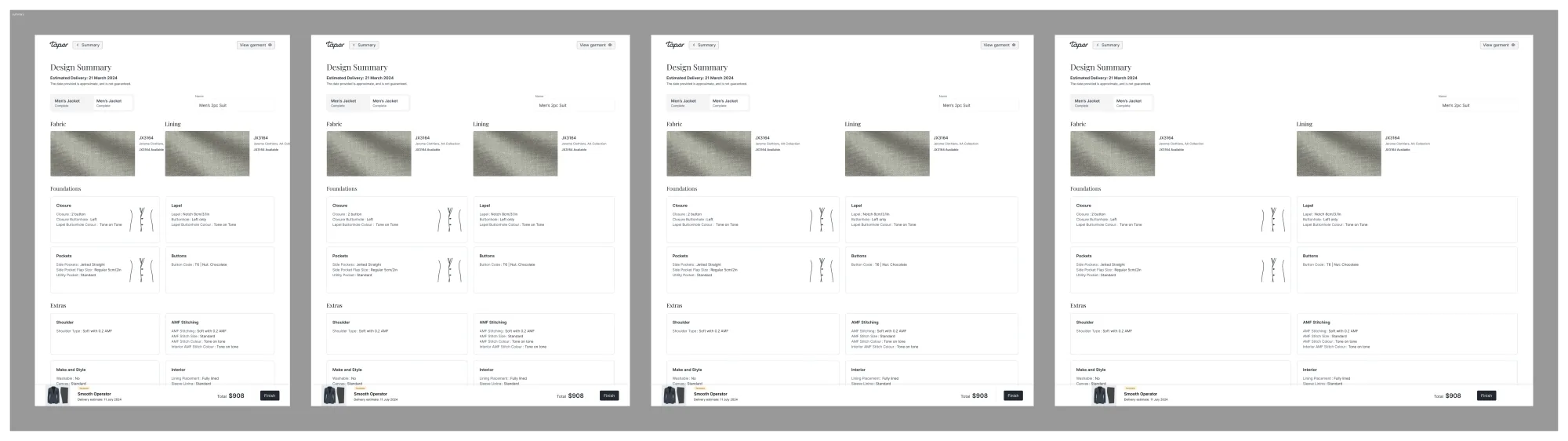Viewport: 1568px width, 441px height.
Task: Click the Interior card heading in second artboard
Action: (x=487, y=370)
